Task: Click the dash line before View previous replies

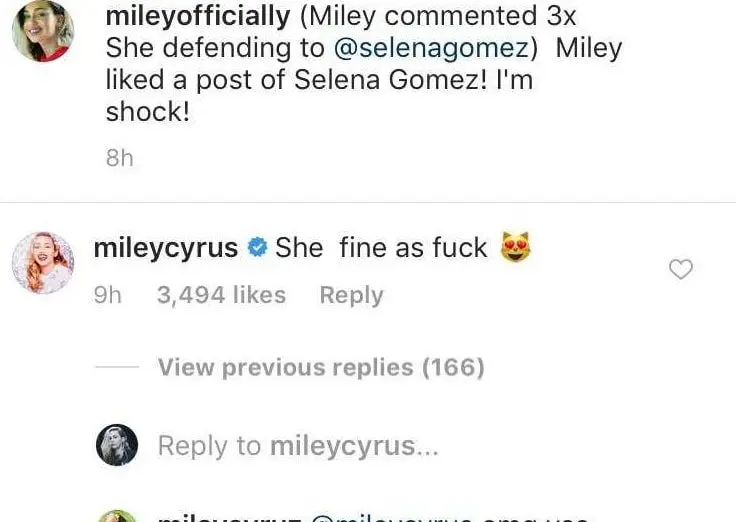Action: pos(116,368)
